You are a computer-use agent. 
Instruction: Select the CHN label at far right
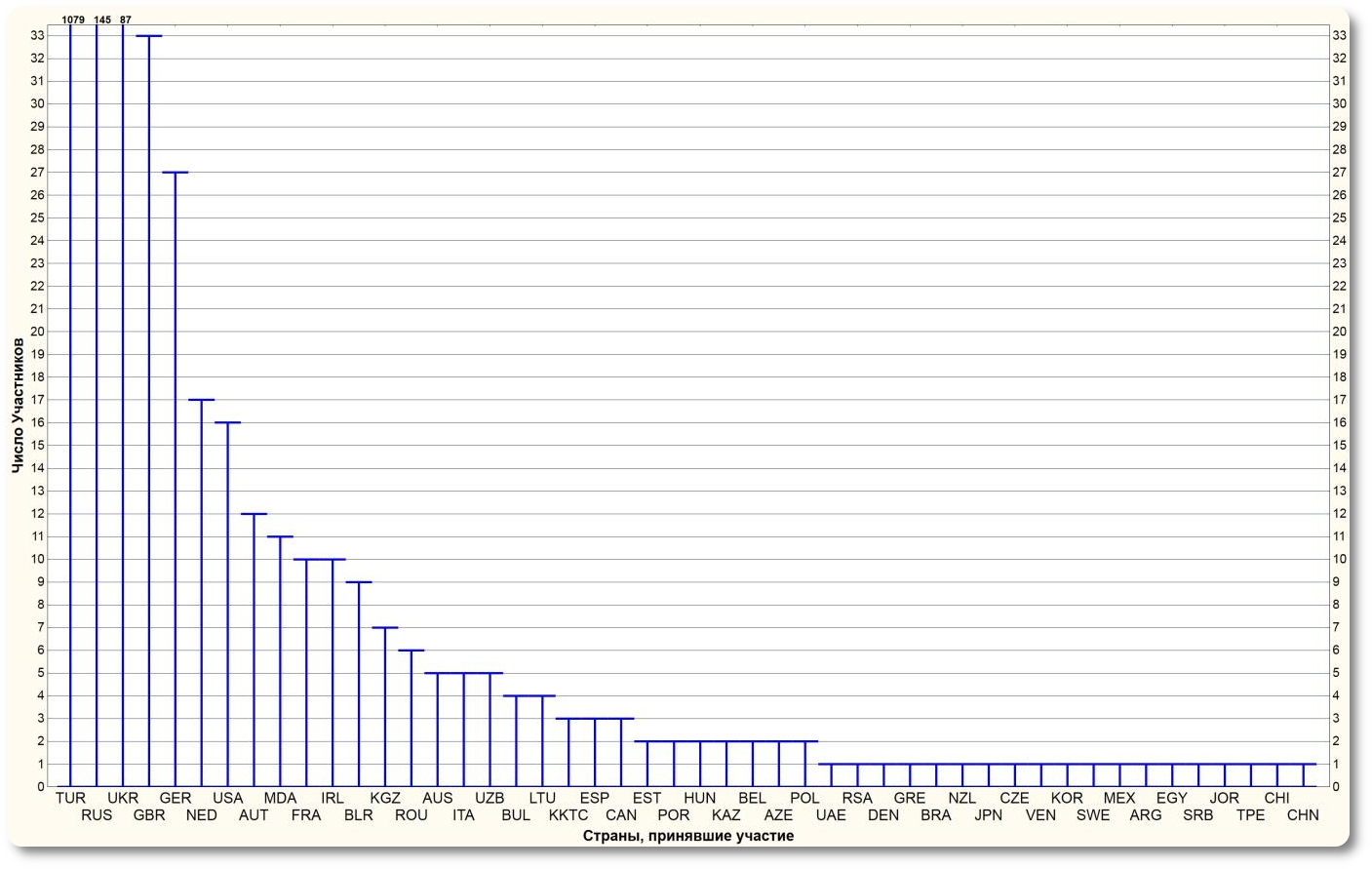(x=1303, y=815)
